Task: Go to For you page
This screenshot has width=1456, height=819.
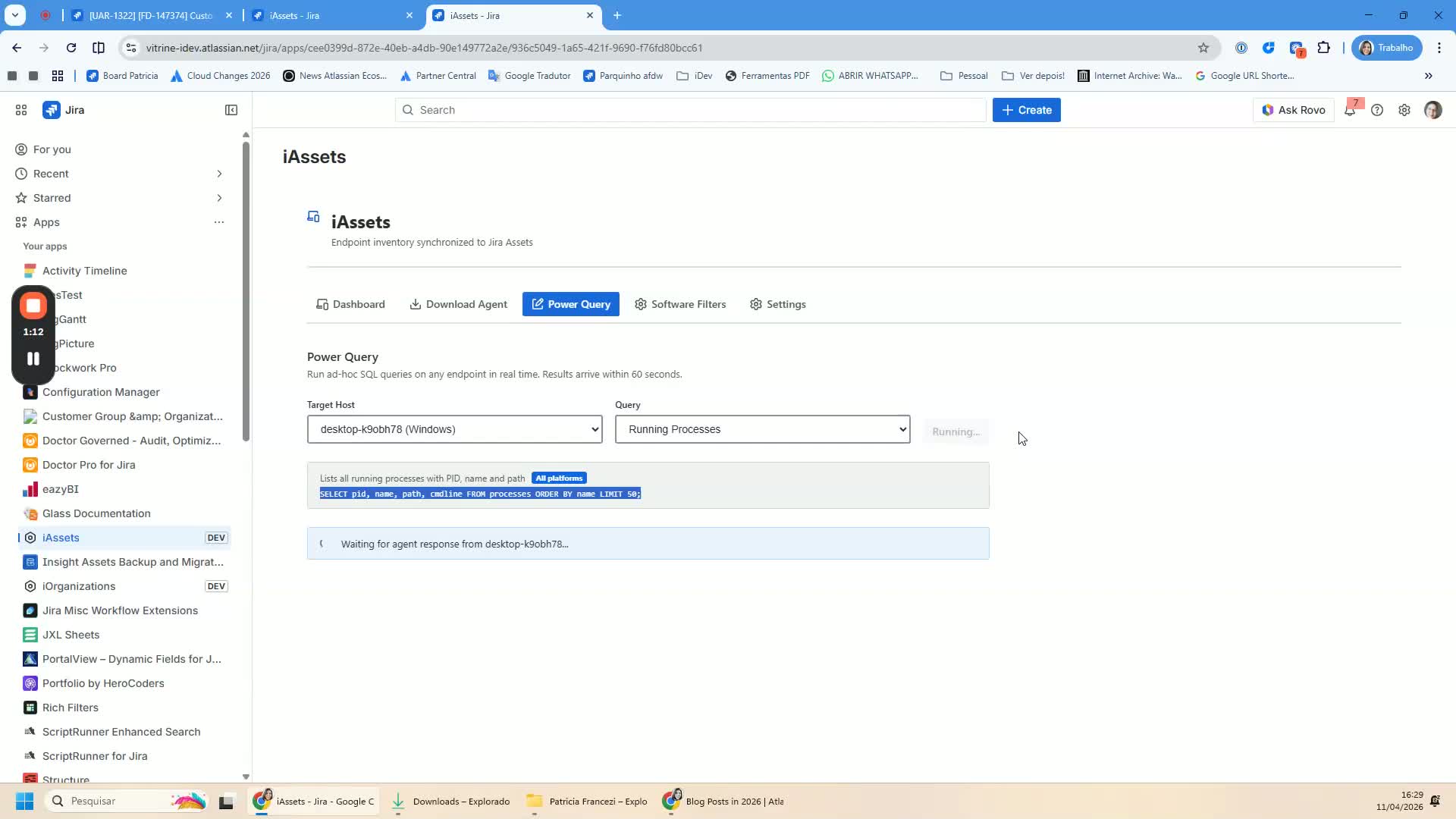Action: pyautogui.click(x=52, y=149)
